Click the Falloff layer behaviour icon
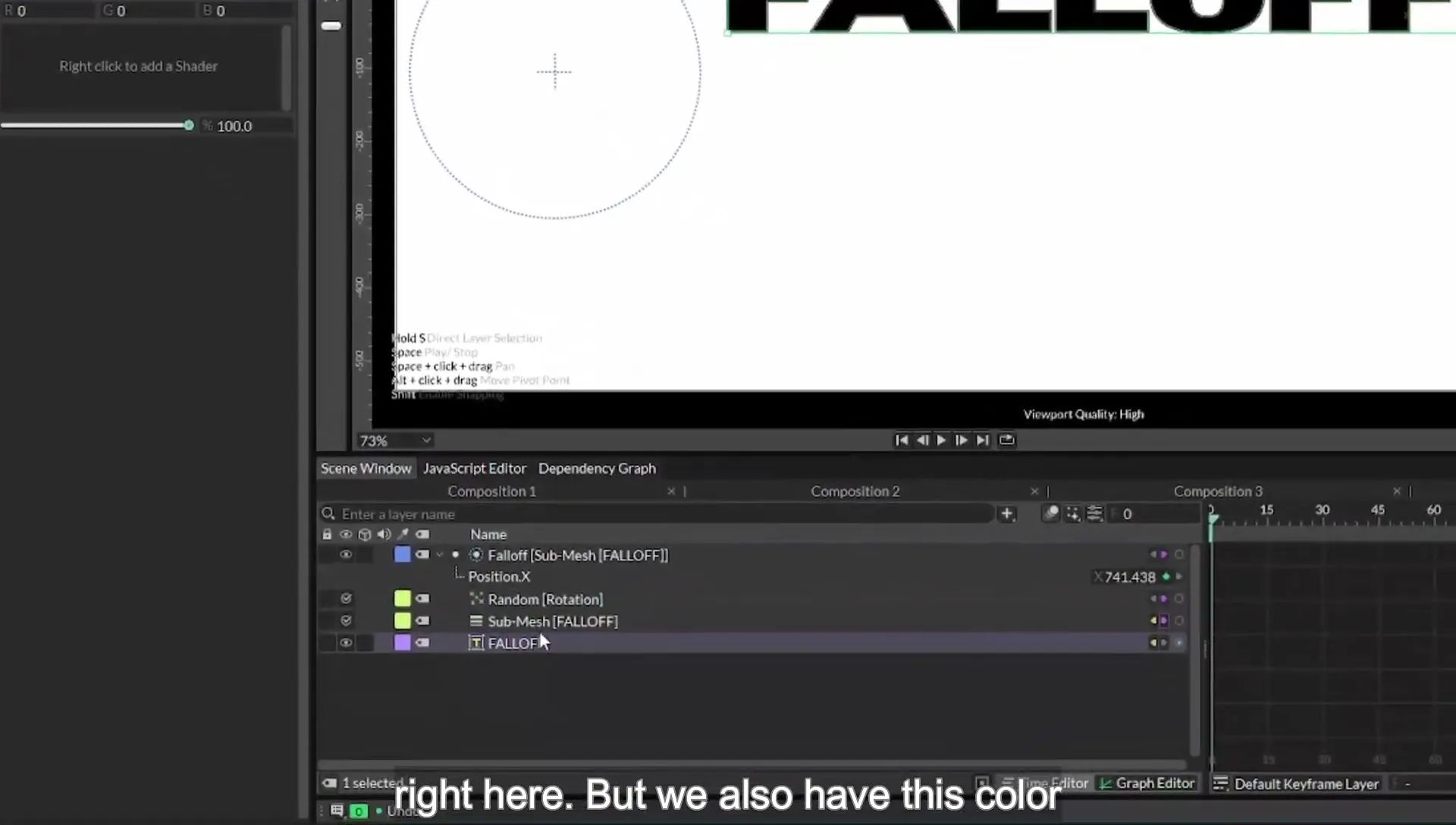 pos(476,555)
